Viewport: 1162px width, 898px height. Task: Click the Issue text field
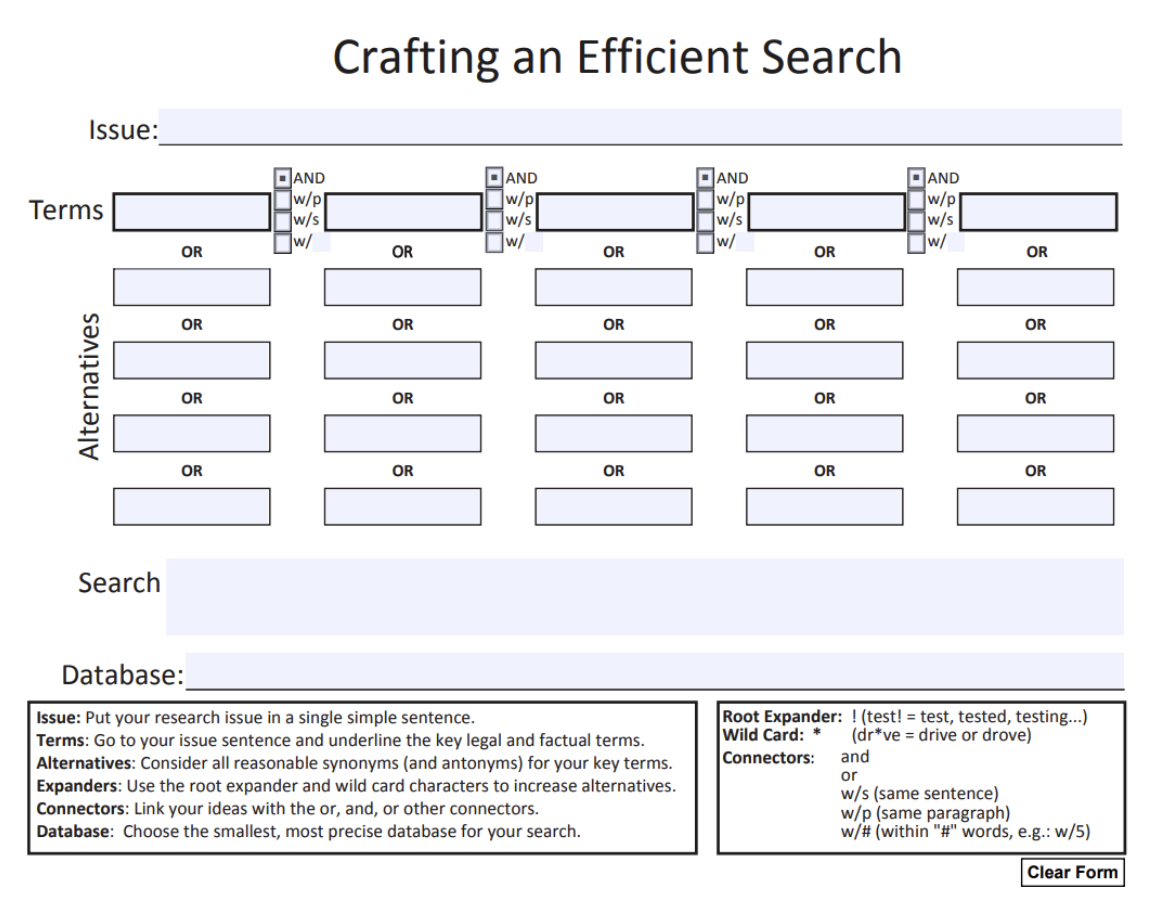[640, 127]
